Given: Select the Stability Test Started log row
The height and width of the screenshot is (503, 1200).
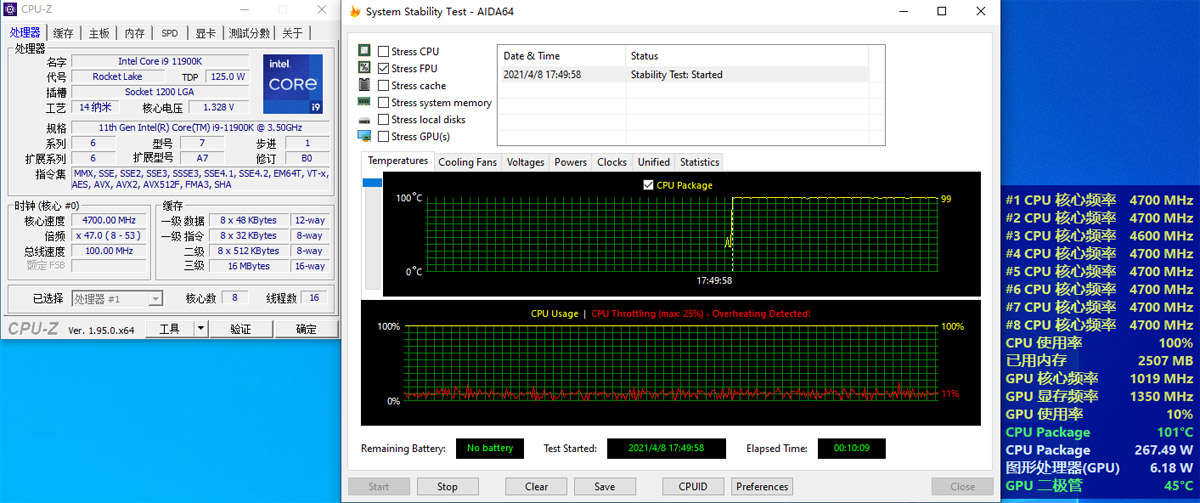Looking at the screenshot, I should (690, 74).
